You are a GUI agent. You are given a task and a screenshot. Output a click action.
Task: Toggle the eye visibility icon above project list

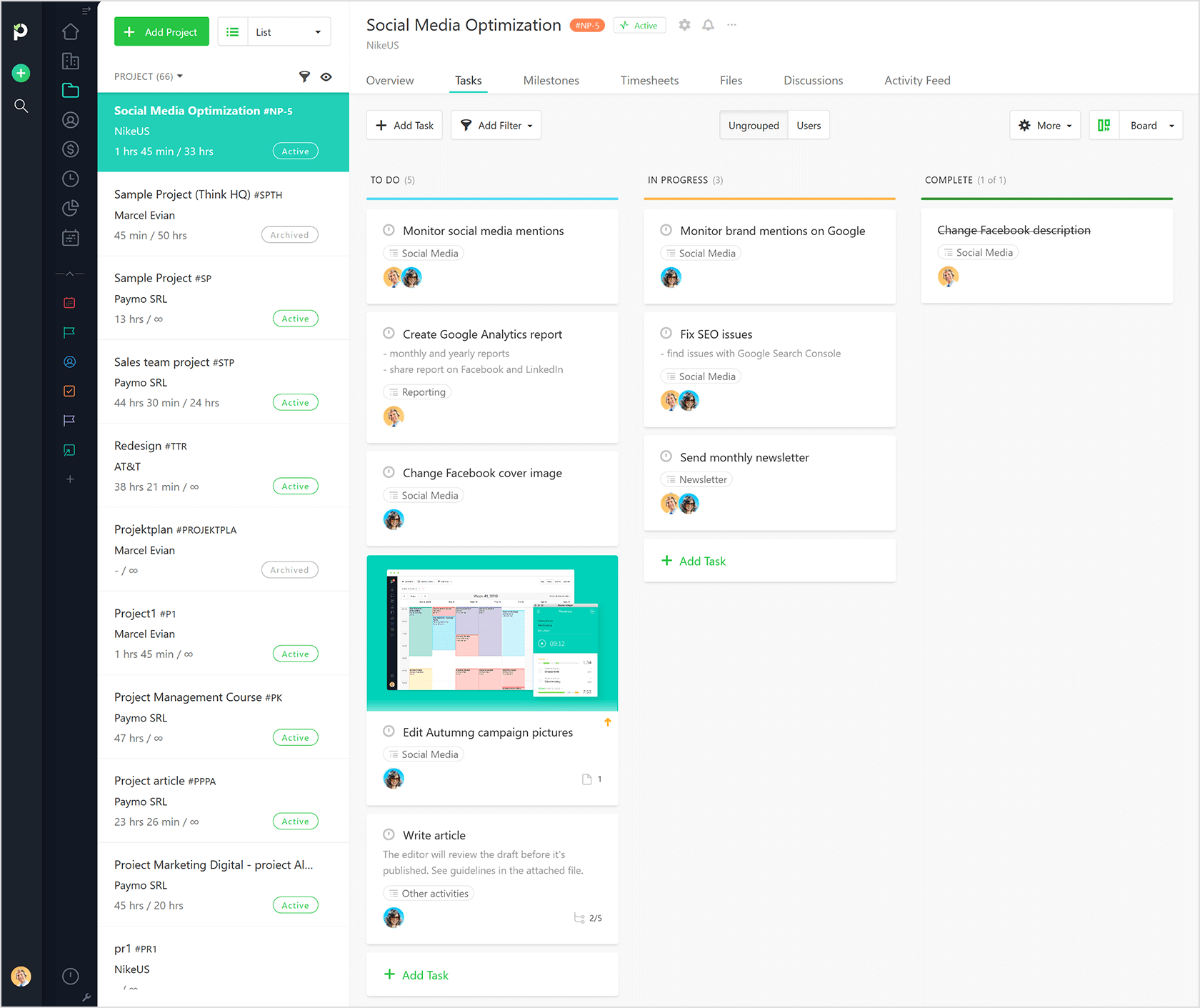point(326,76)
